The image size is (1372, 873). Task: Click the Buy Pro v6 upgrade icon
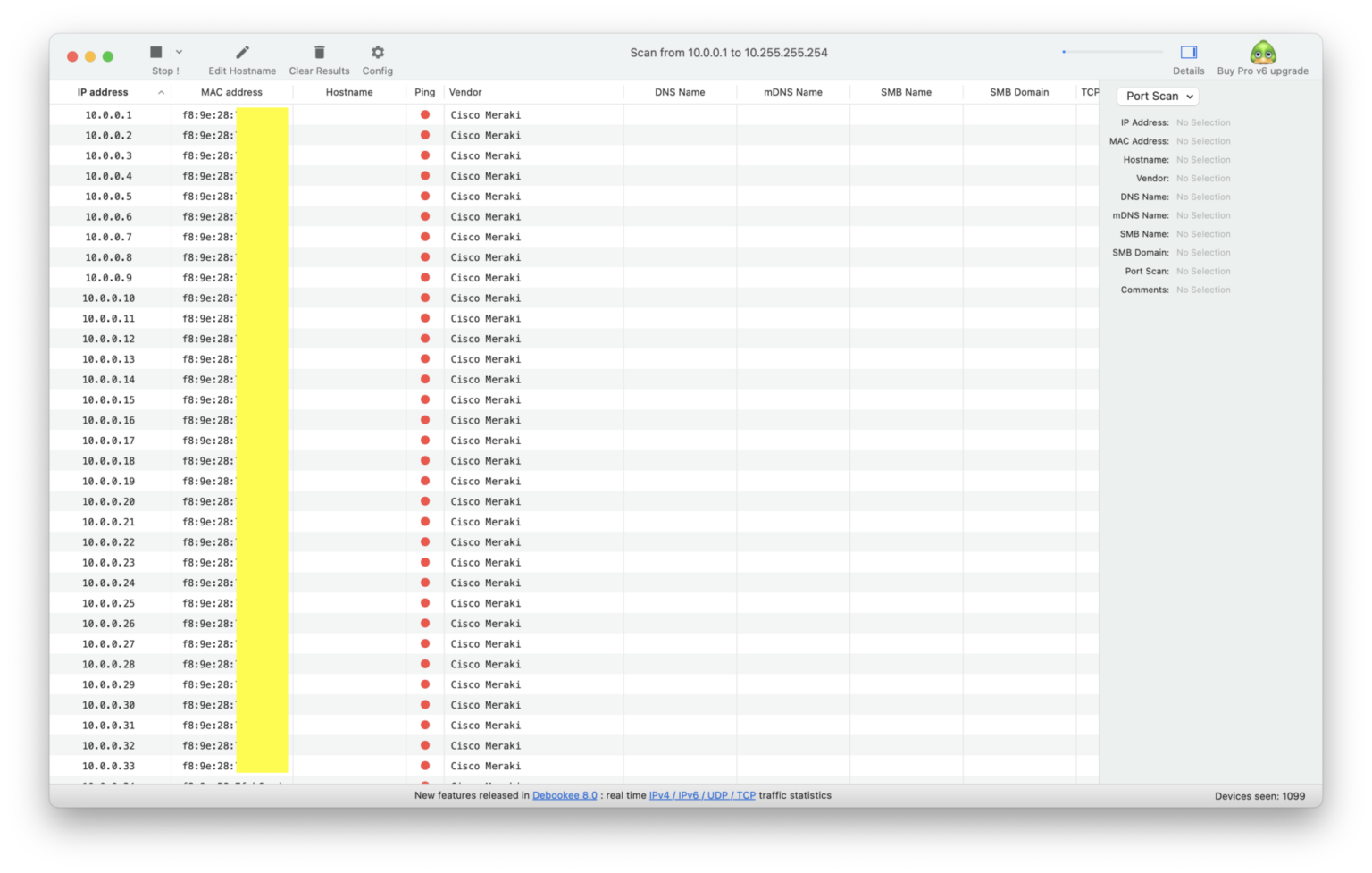click(1262, 53)
